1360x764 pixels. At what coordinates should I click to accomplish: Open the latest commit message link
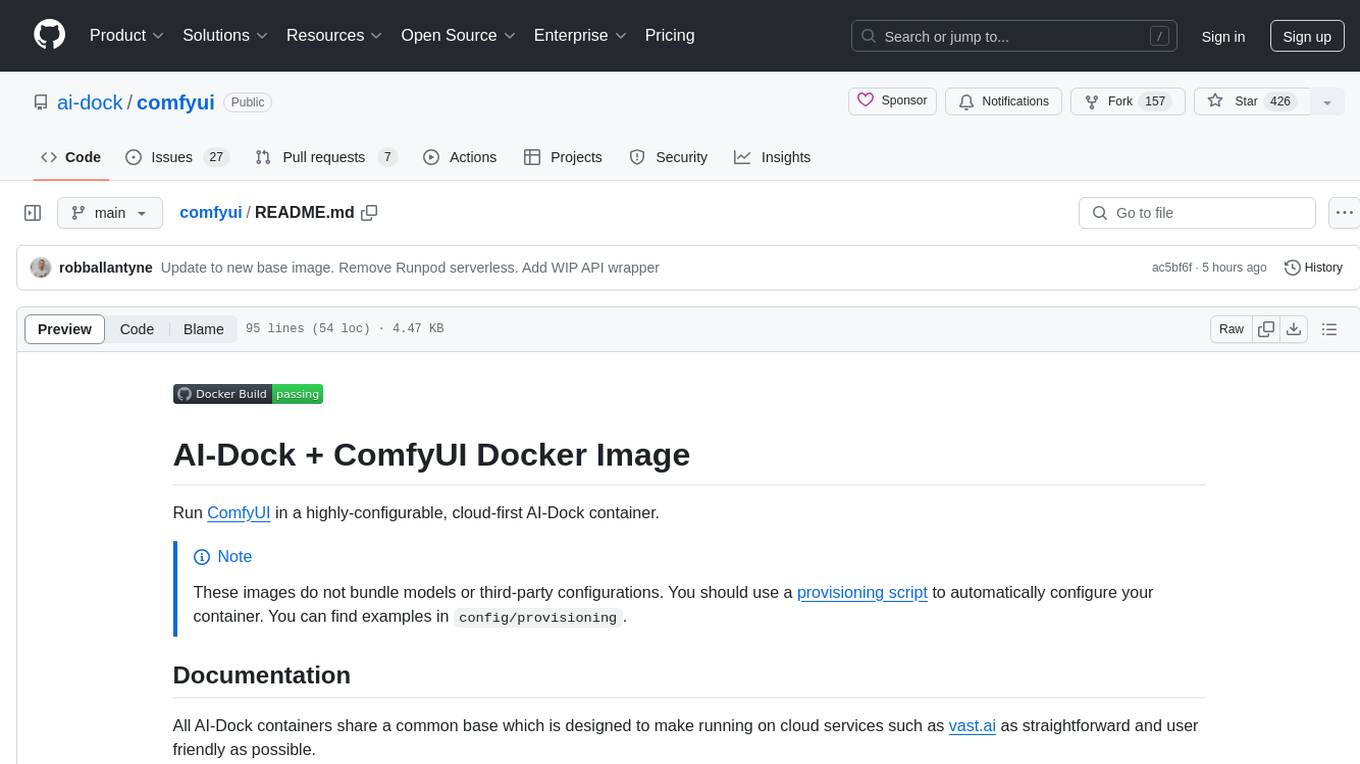(410, 267)
